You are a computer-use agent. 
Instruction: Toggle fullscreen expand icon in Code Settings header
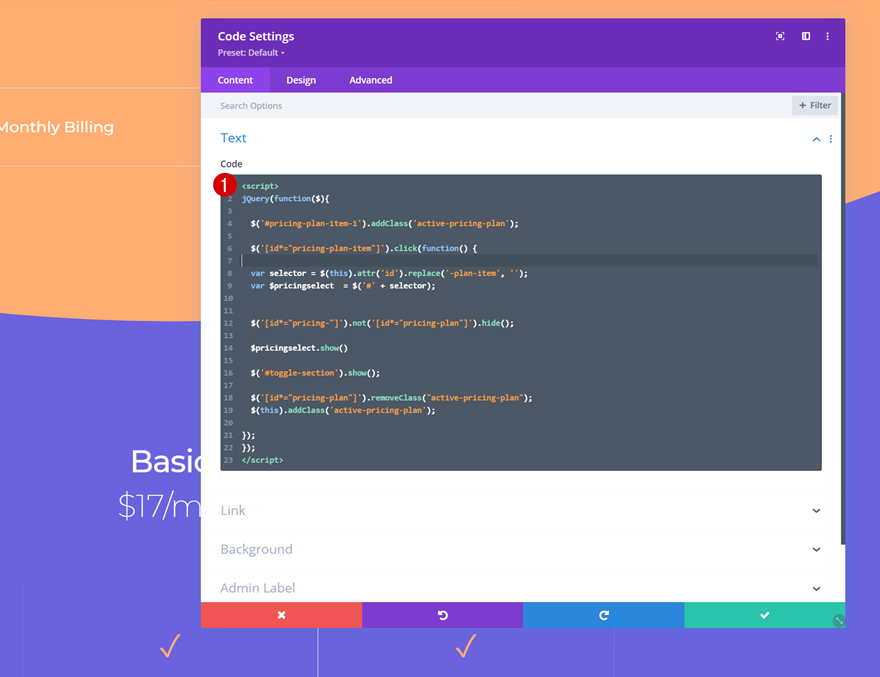click(780, 36)
